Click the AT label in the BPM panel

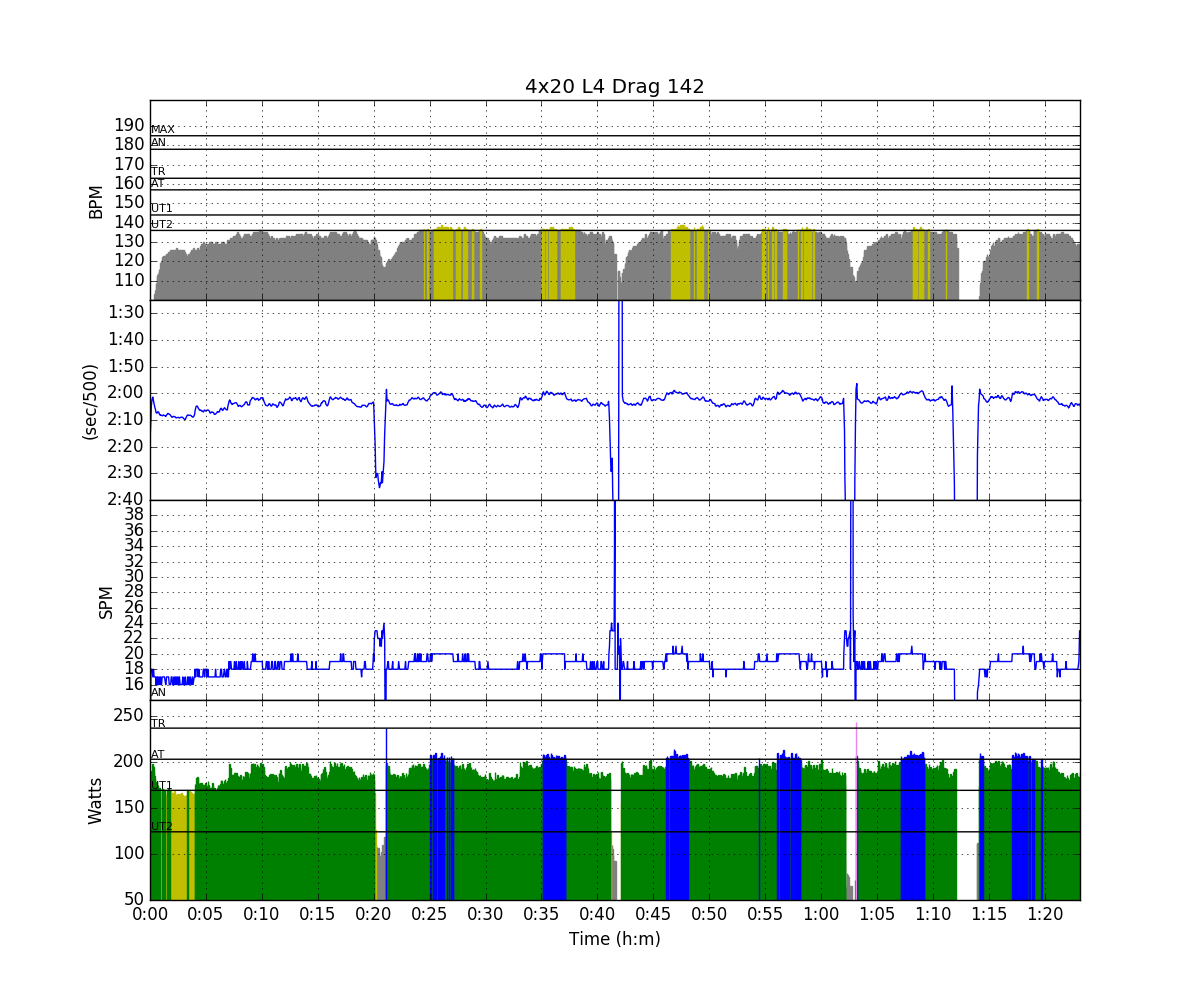pyautogui.click(x=158, y=184)
